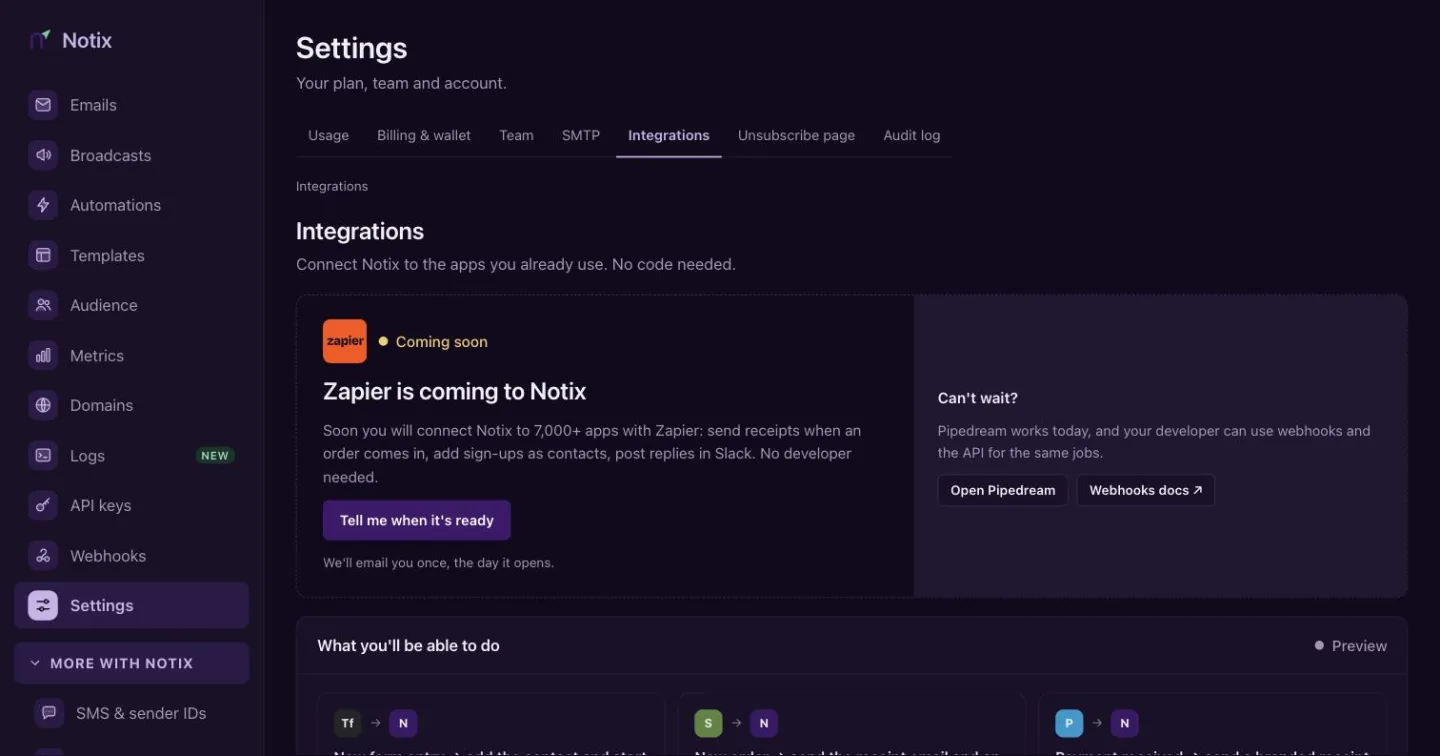Click the Templates layout icon

point(43,255)
